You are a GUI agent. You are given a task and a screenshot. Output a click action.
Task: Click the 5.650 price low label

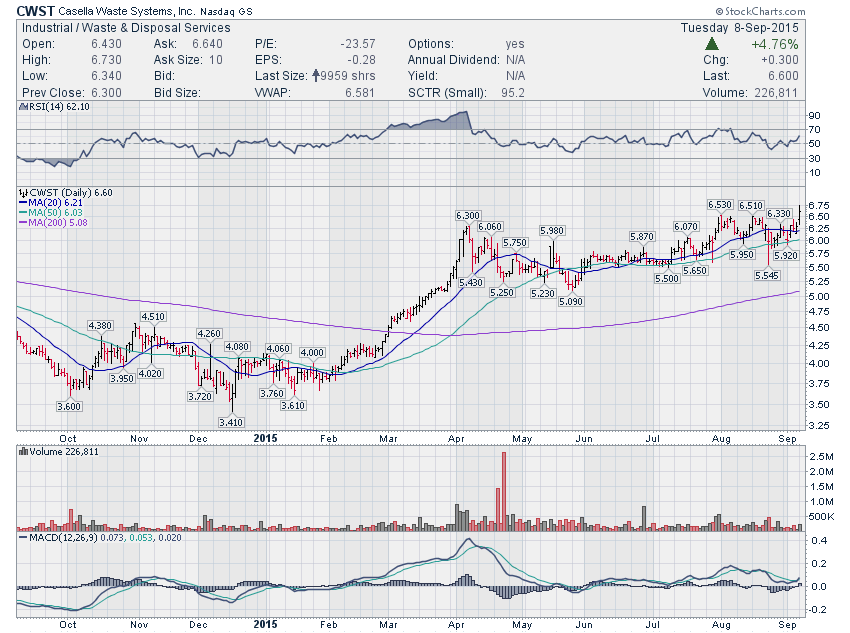(695, 270)
